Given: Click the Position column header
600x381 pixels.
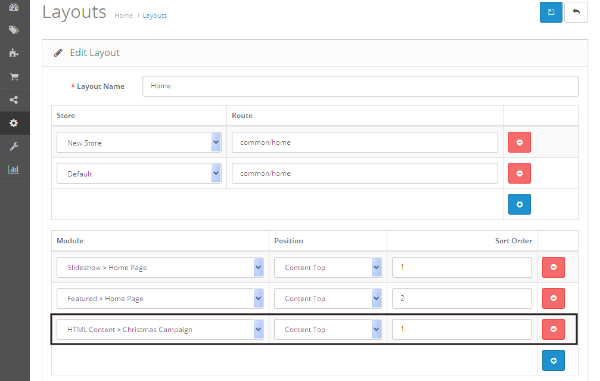Looking at the screenshot, I should (289, 241).
